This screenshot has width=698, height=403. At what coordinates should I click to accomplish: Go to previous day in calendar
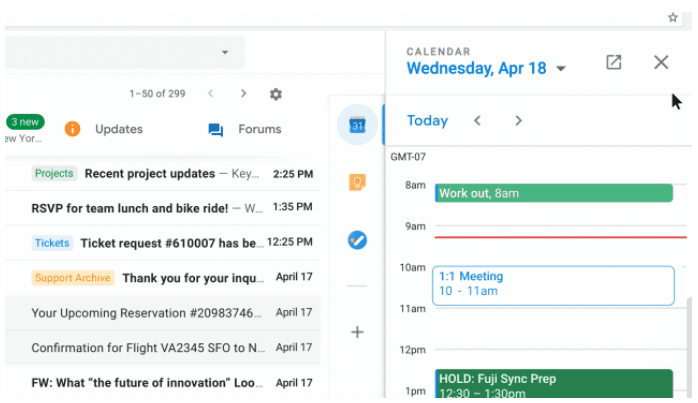click(x=477, y=121)
